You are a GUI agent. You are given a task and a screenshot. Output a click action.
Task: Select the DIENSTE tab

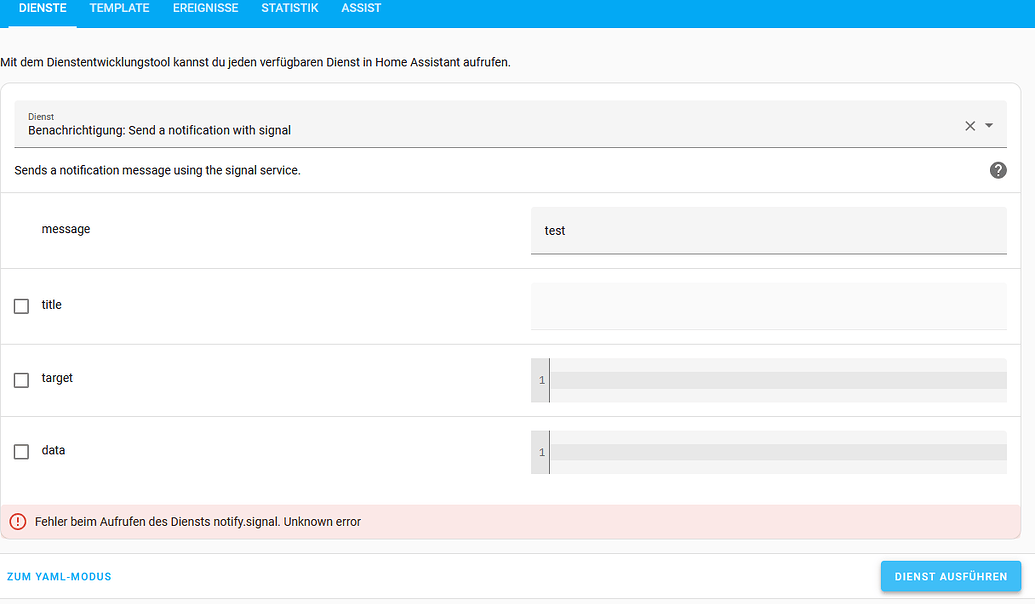tap(42, 8)
